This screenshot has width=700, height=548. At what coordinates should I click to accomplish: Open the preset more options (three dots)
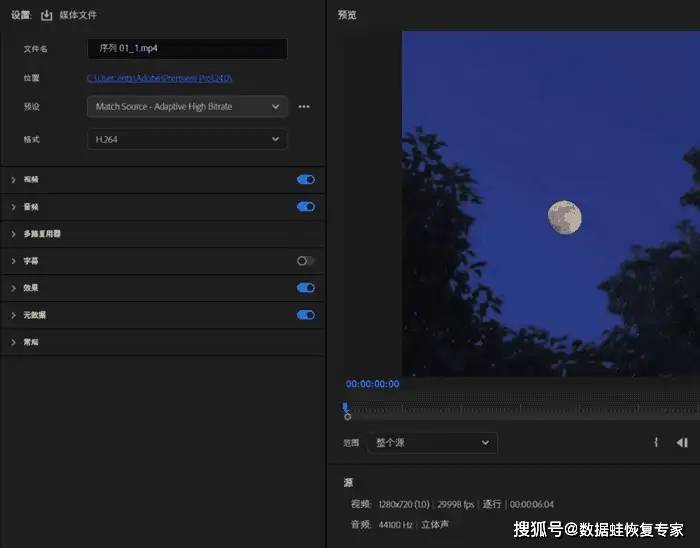pos(304,106)
